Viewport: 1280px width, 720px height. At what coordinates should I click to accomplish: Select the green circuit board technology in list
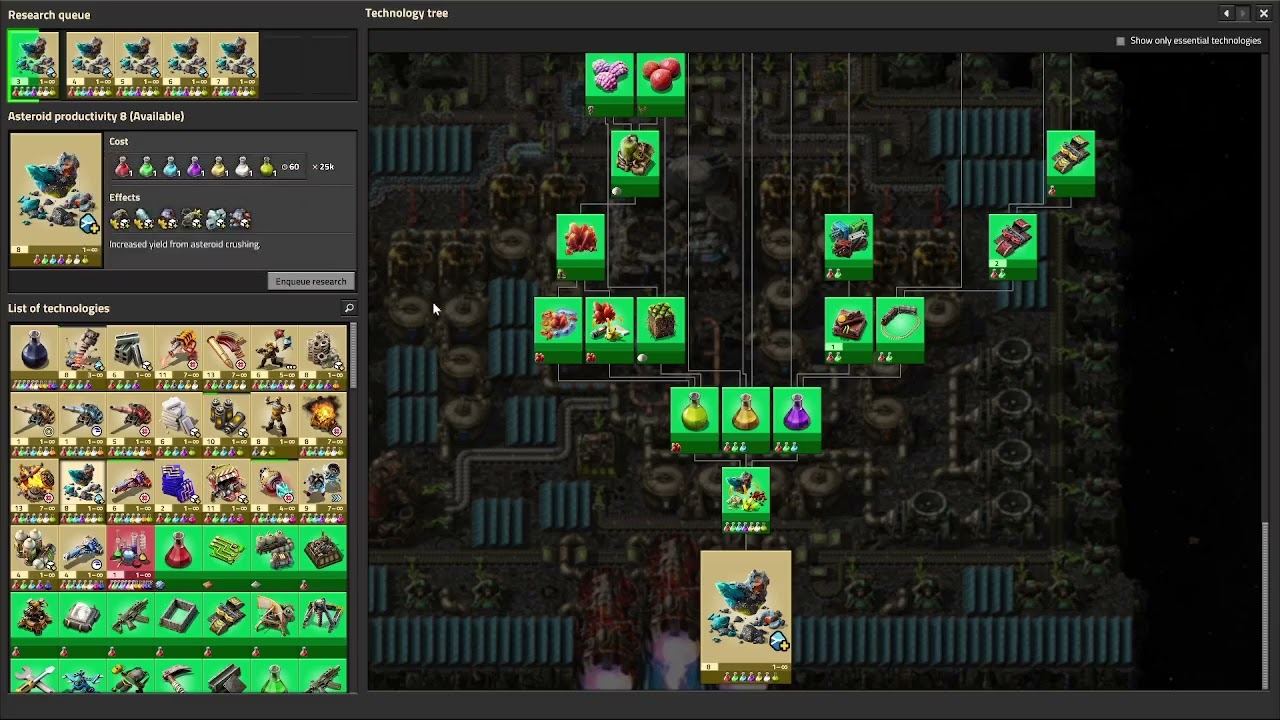(226, 558)
